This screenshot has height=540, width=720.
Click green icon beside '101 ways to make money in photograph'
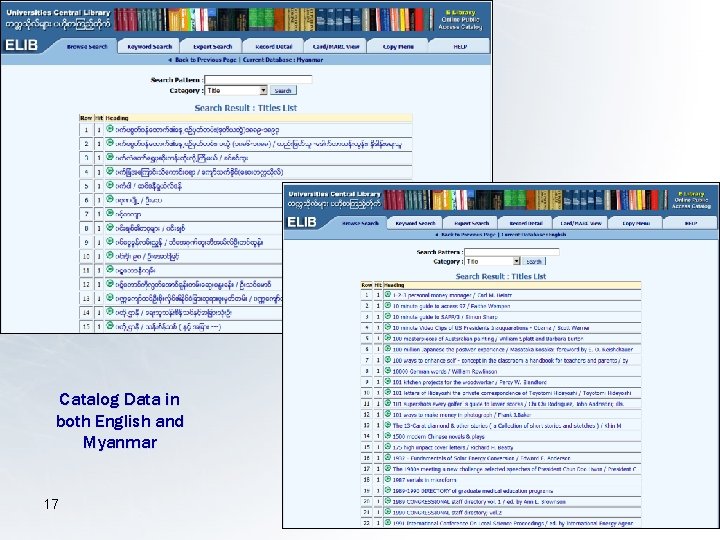pyautogui.click(x=388, y=414)
